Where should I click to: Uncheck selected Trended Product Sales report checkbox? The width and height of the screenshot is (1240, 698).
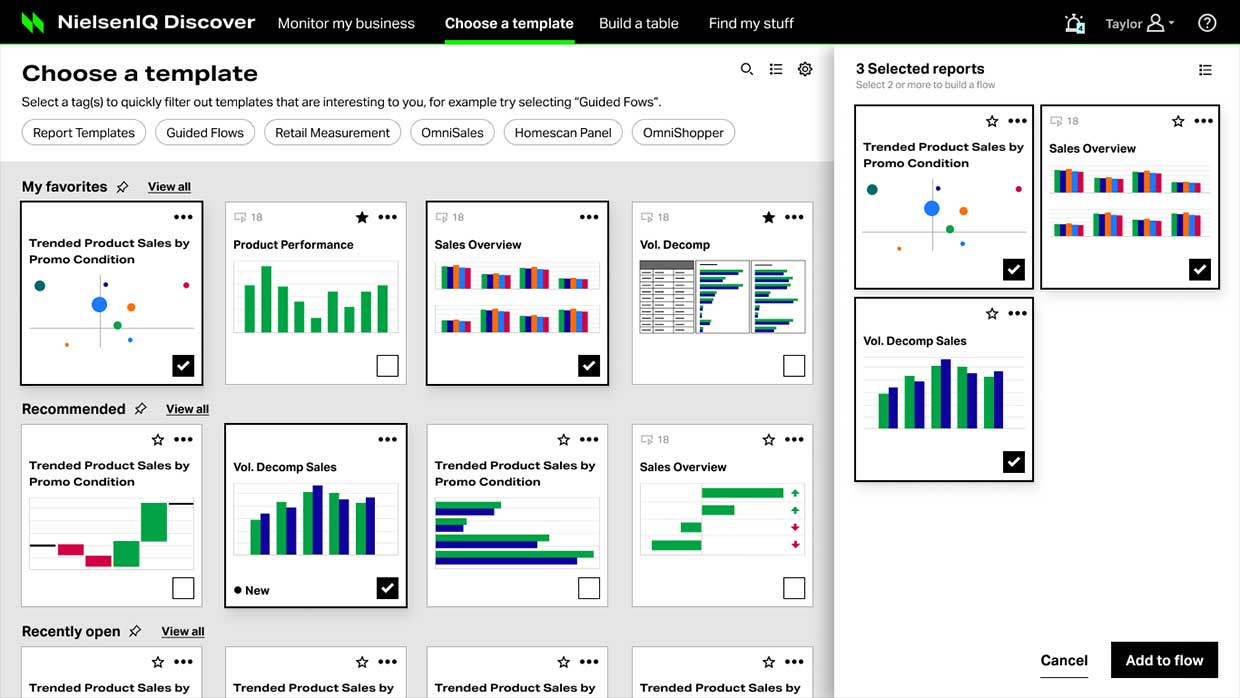(x=1014, y=269)
